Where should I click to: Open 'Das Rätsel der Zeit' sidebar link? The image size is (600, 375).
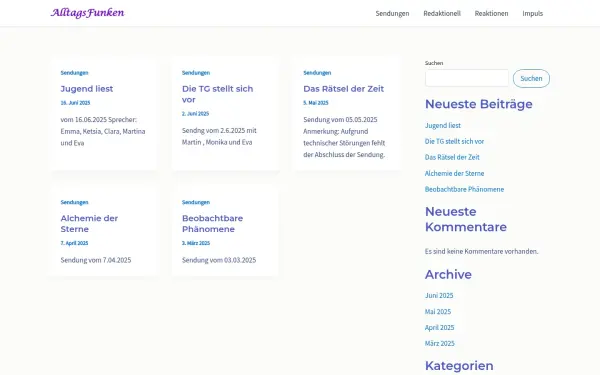[452, 157]
